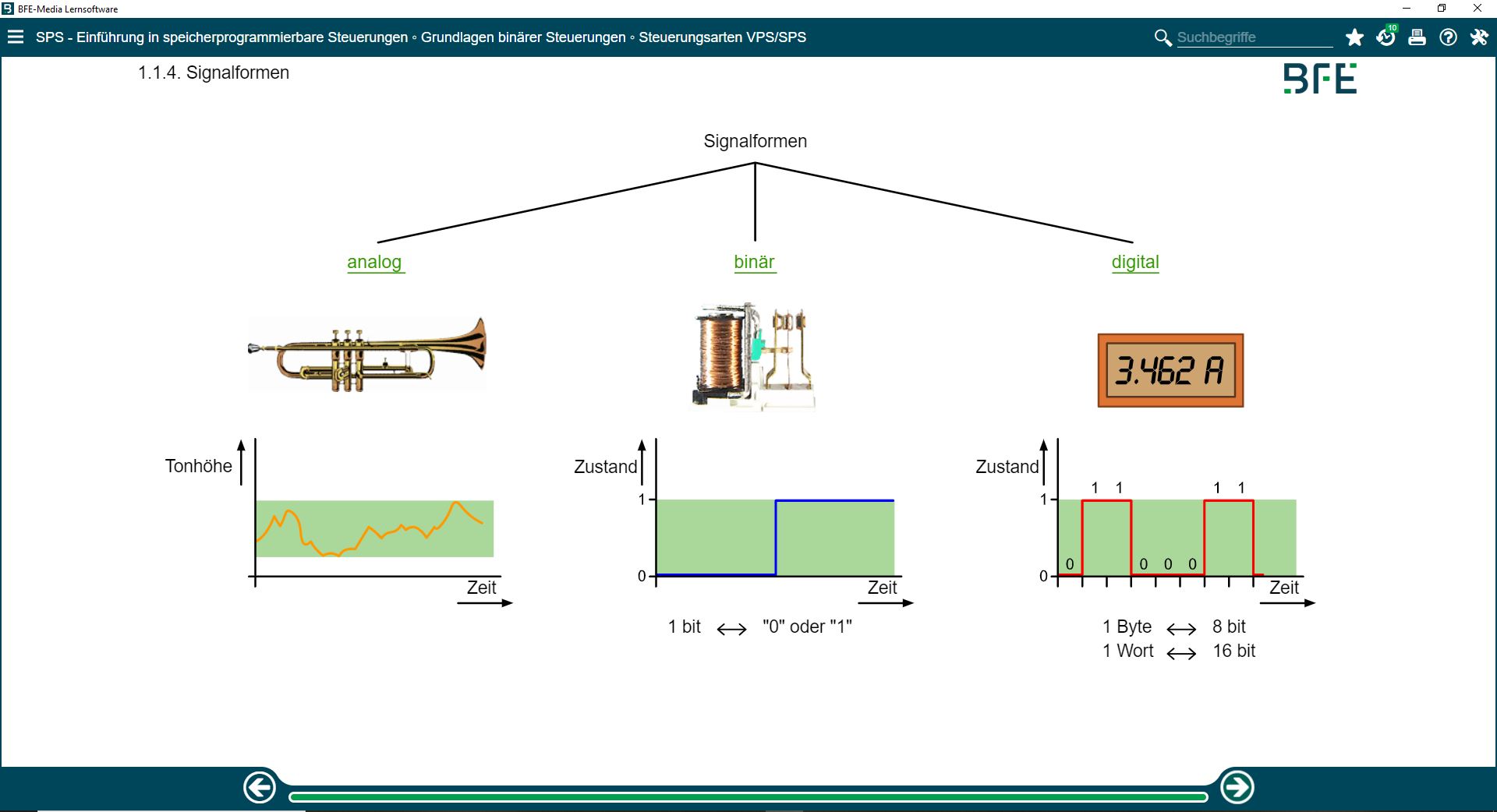Open favorites with the star icon
1497x812 pixels.
coord(1354,37)
